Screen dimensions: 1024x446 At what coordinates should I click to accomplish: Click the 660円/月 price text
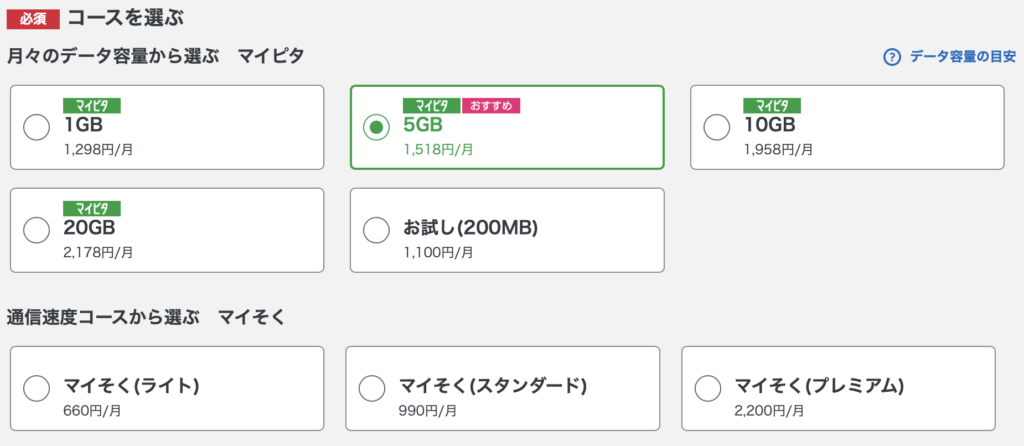[x=92, y=411]
